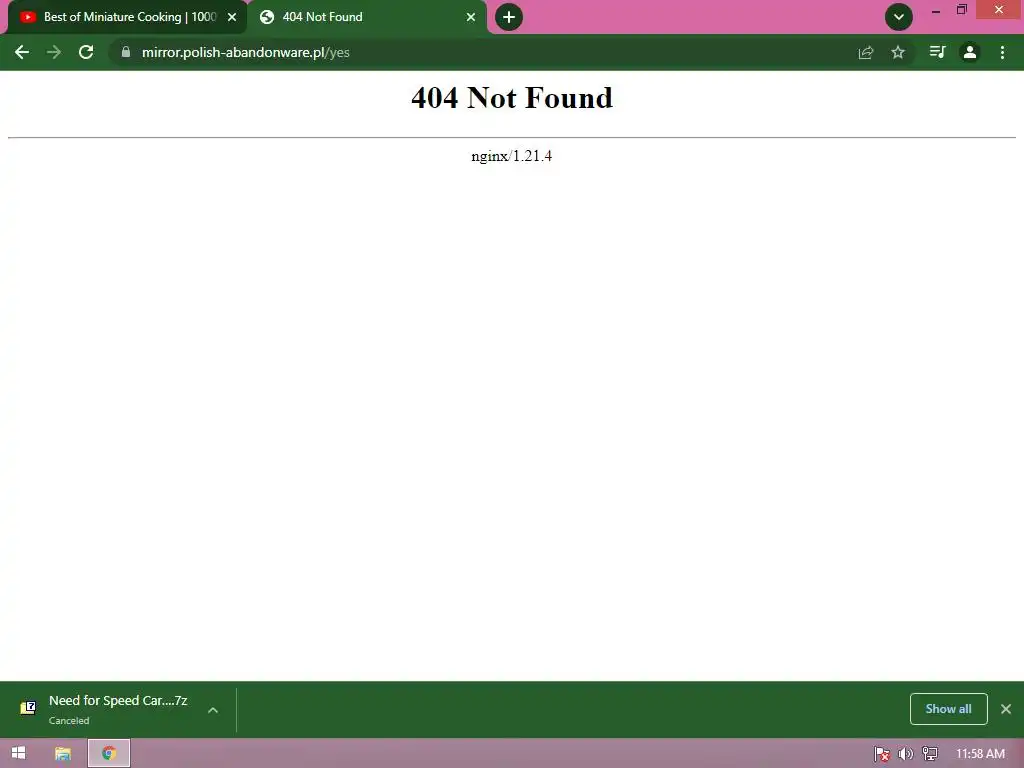Viewport: 1024px width, 768px height.
Task: Click the address bar URL mirror.polish-abandonware.pl/yes
Action: tap(246, 52)
